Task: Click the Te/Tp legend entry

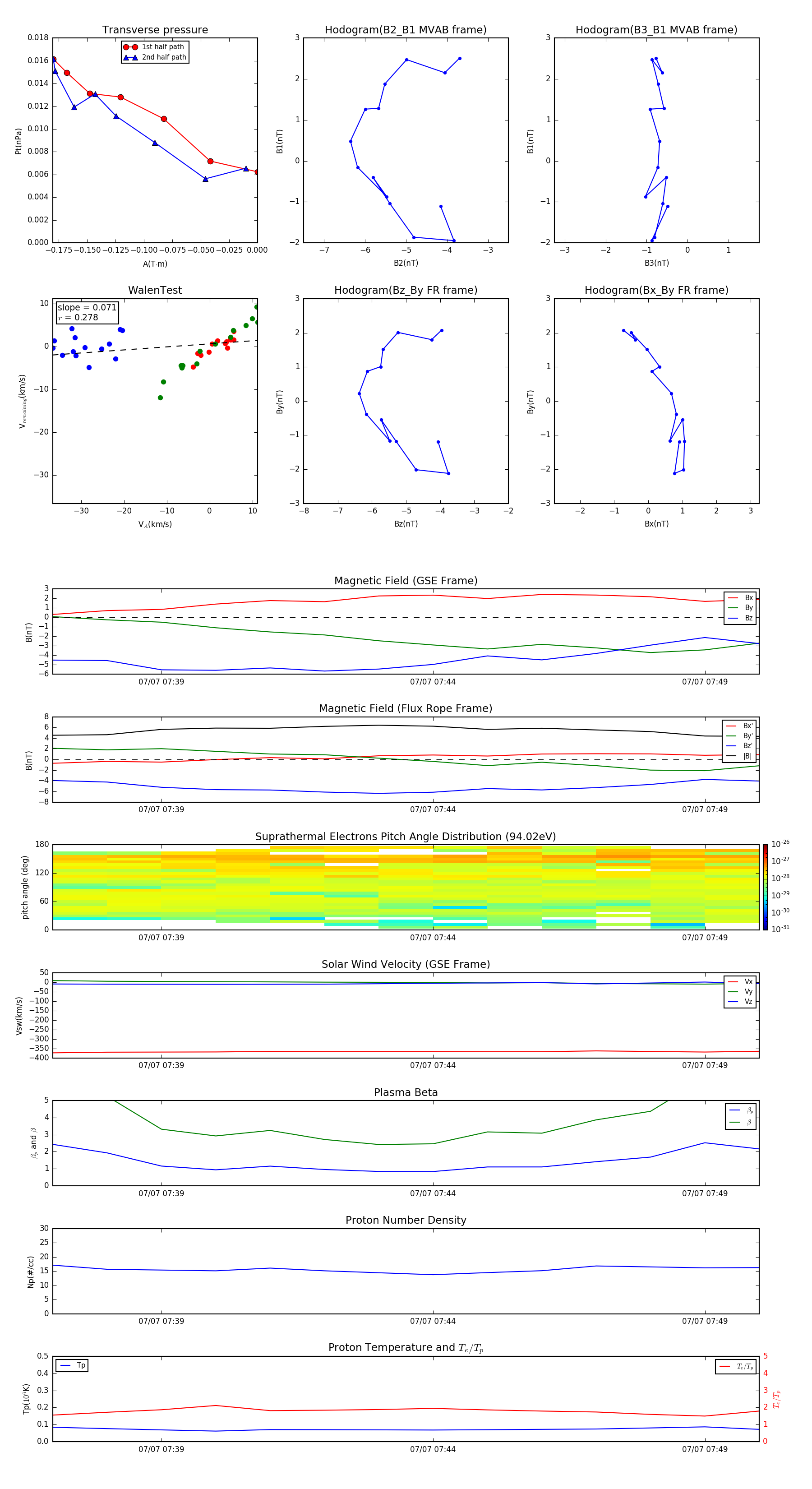Action: tap(736, 1366)
